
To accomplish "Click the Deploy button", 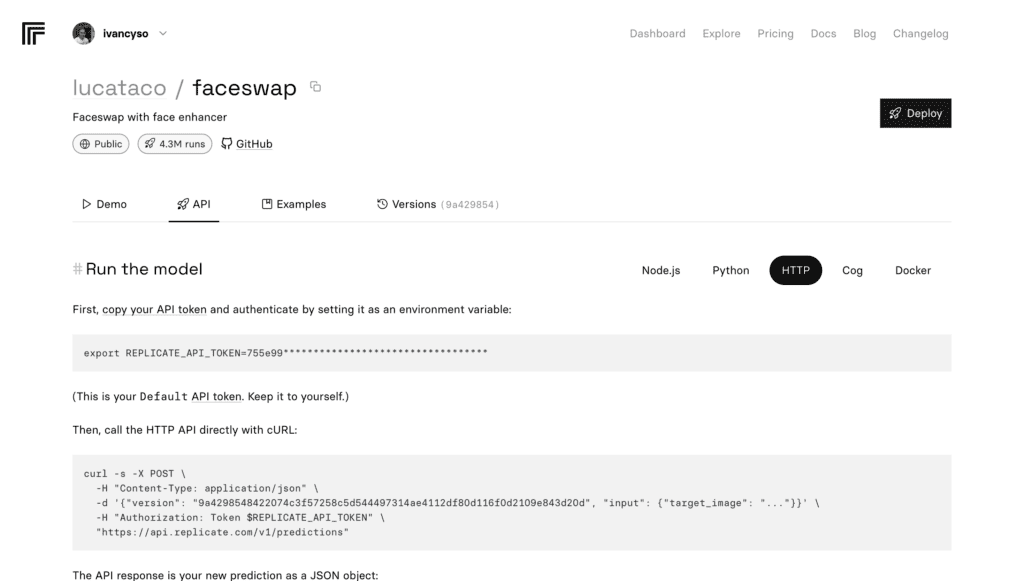I will [x=915, y=113].
